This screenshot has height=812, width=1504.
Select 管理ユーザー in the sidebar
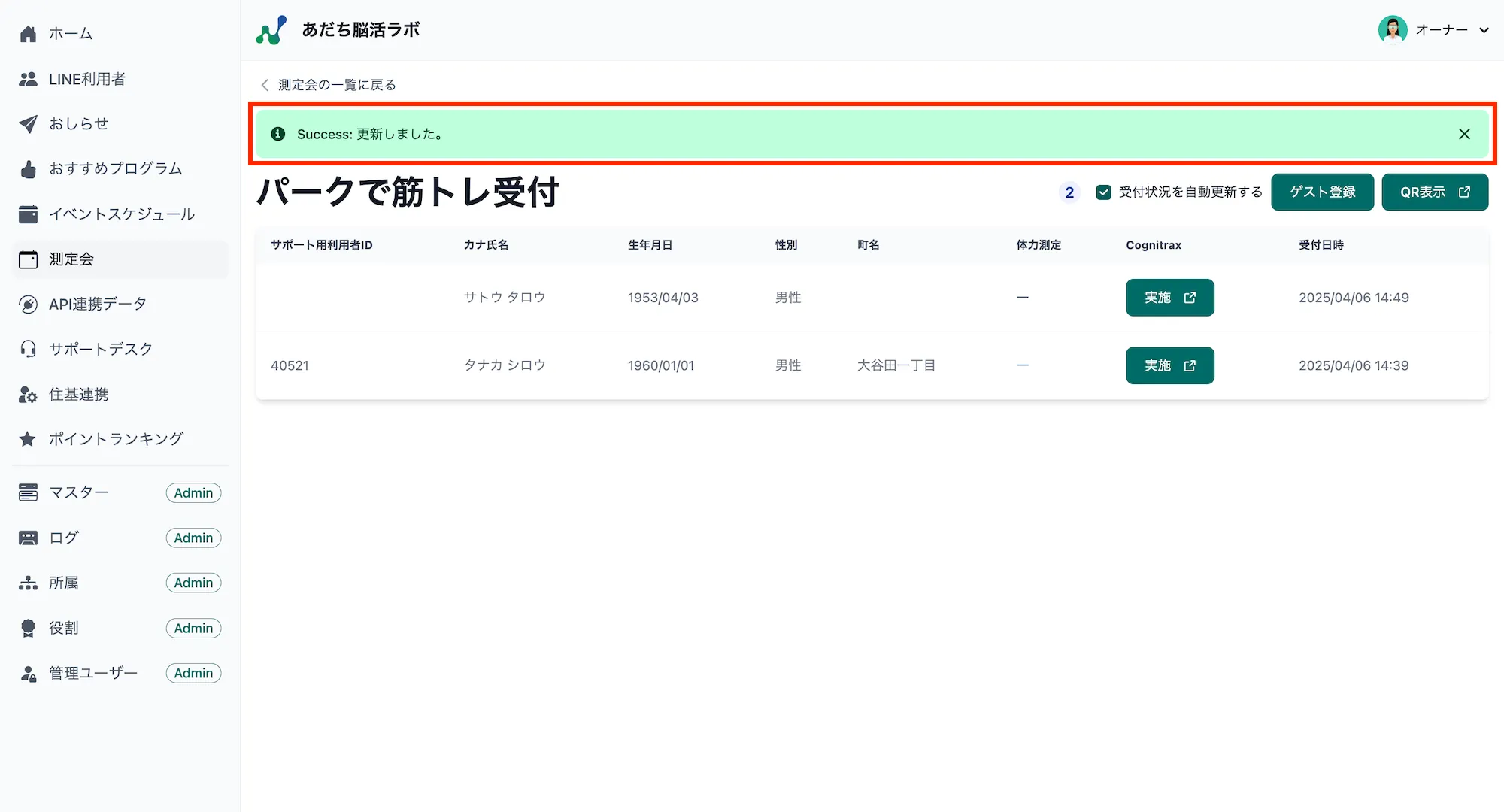tap(92, 673)
